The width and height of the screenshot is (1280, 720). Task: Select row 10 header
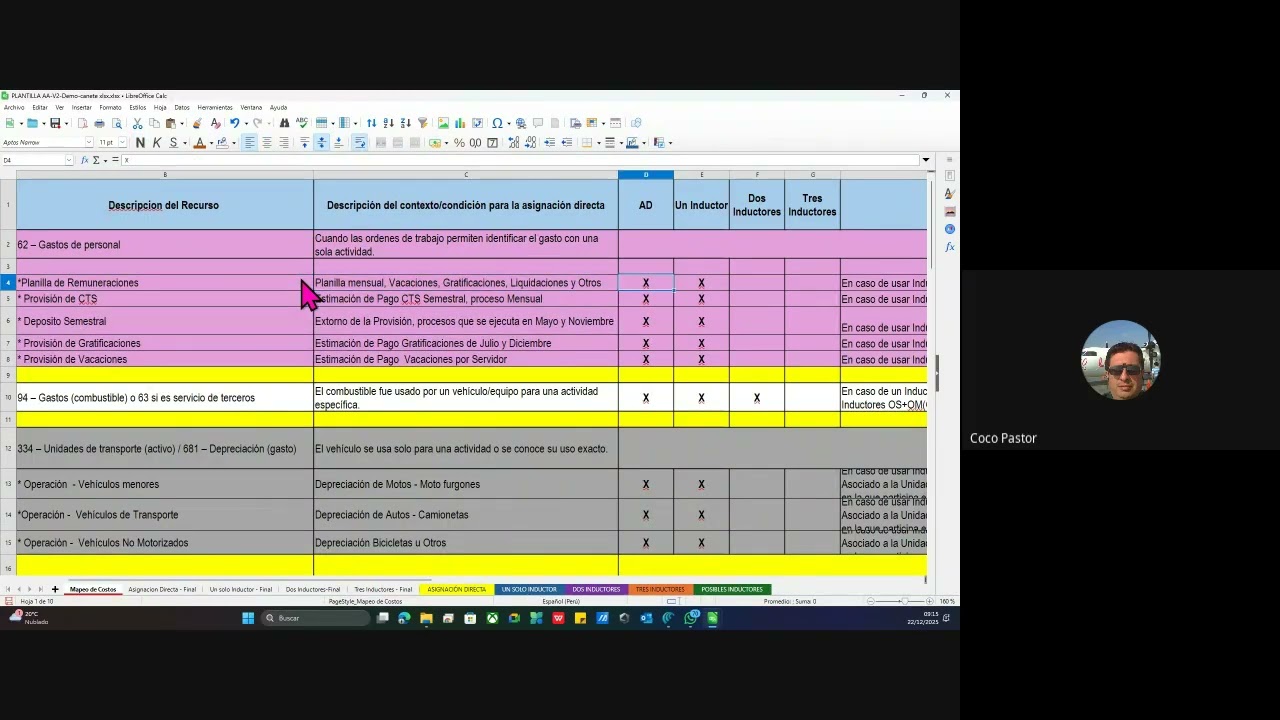point(8,398)
